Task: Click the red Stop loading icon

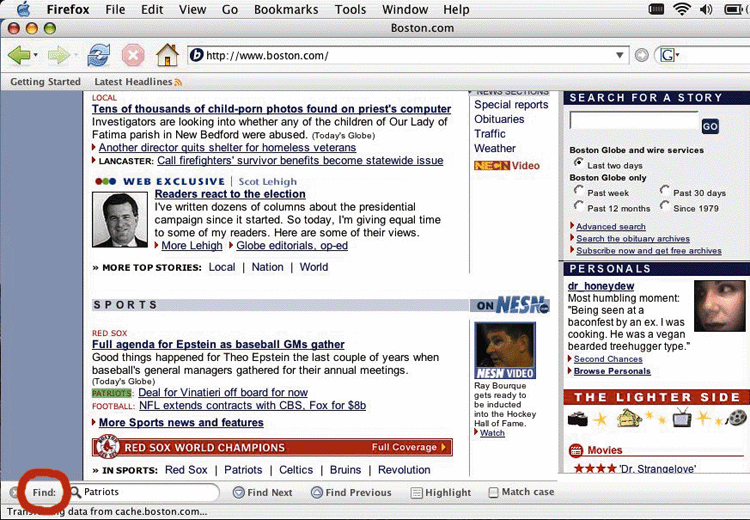Action: pos(133,55)
